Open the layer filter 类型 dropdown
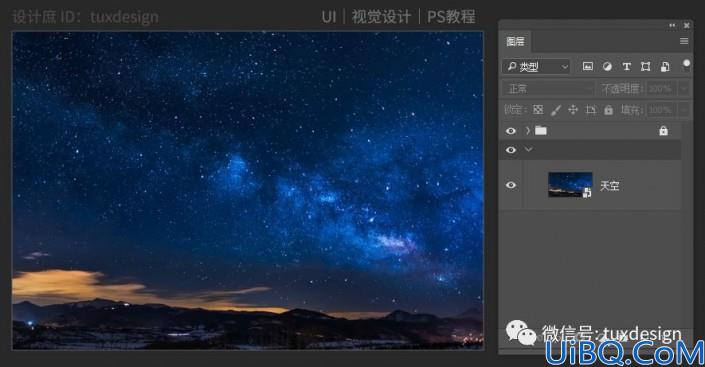This screenshot has width=705, height=367. pos(537,67)
